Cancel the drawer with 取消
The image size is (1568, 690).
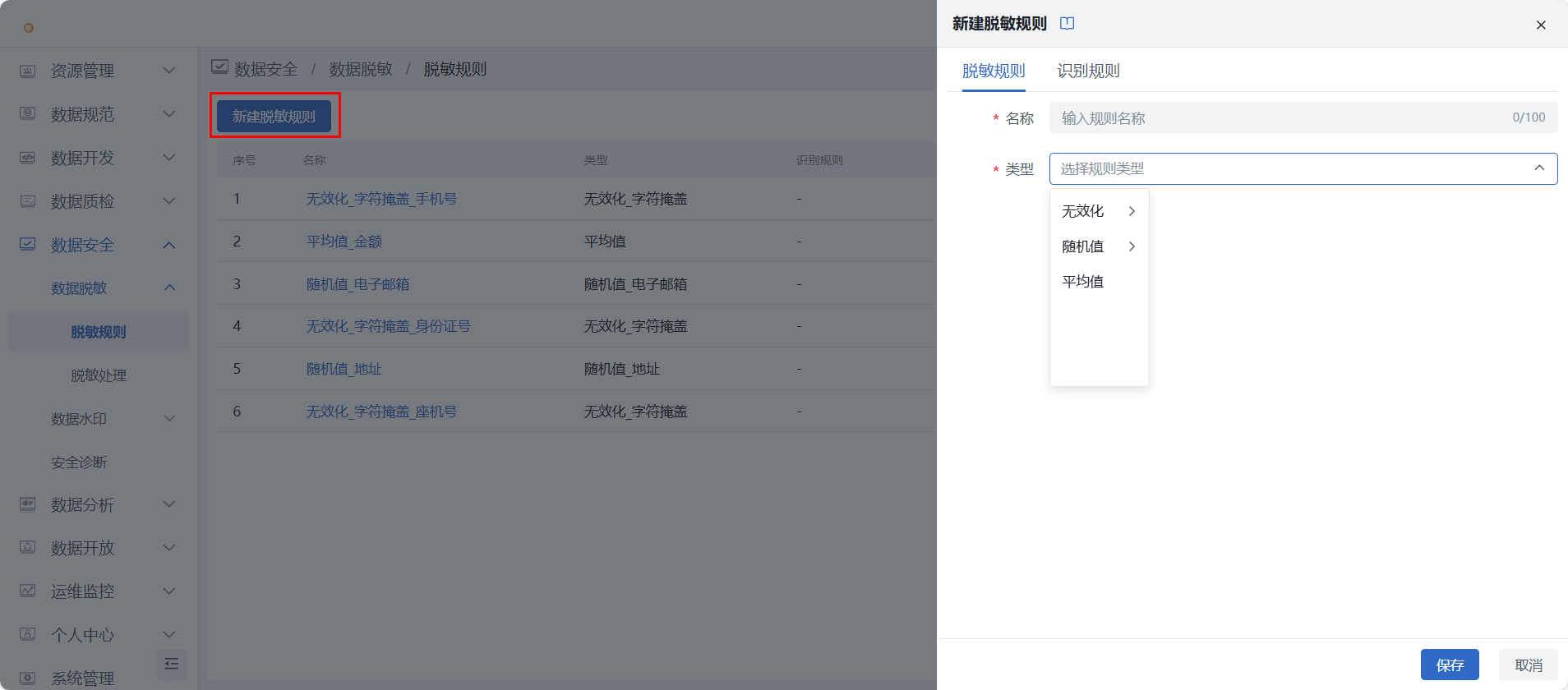pos(1529,665)
